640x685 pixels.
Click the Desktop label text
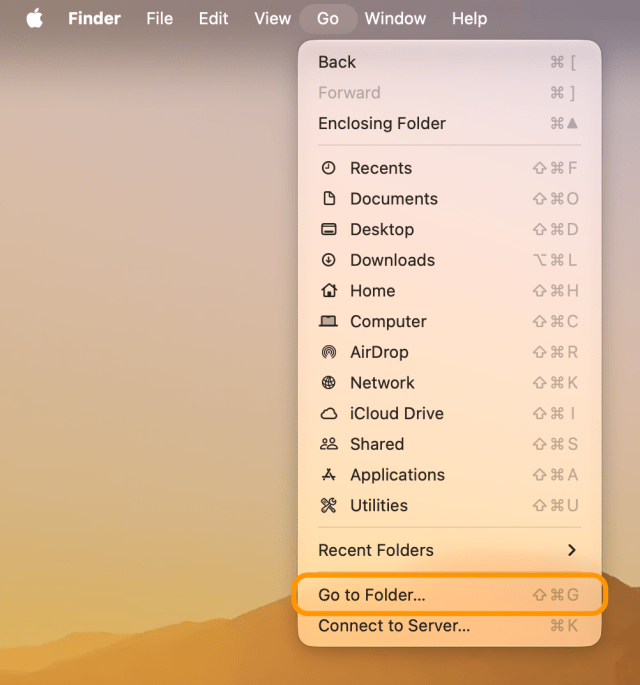click(x=382, y=230)
